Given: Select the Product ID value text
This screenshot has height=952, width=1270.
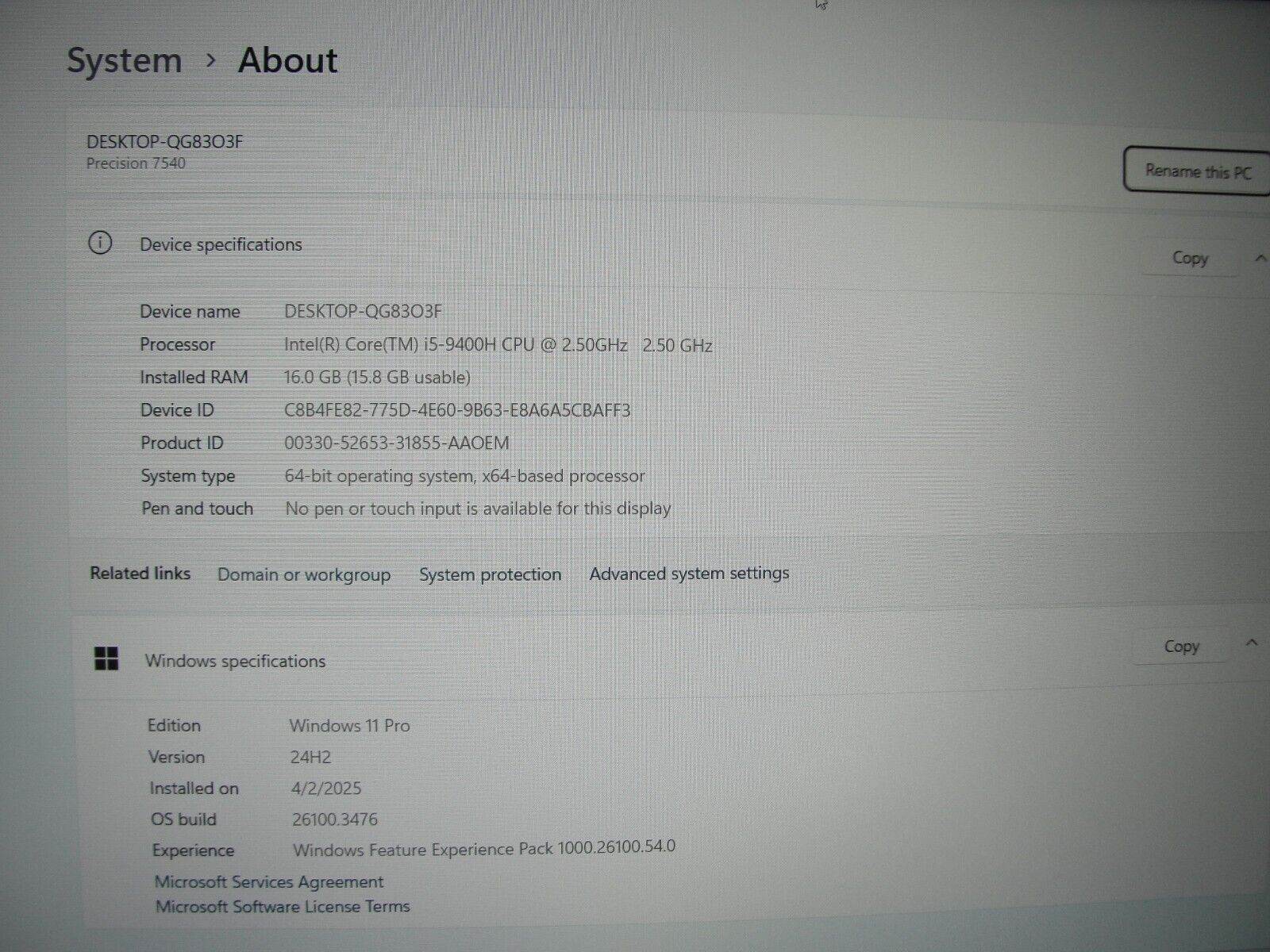Looking at the screenshot, I should click(x=397, y=443).
